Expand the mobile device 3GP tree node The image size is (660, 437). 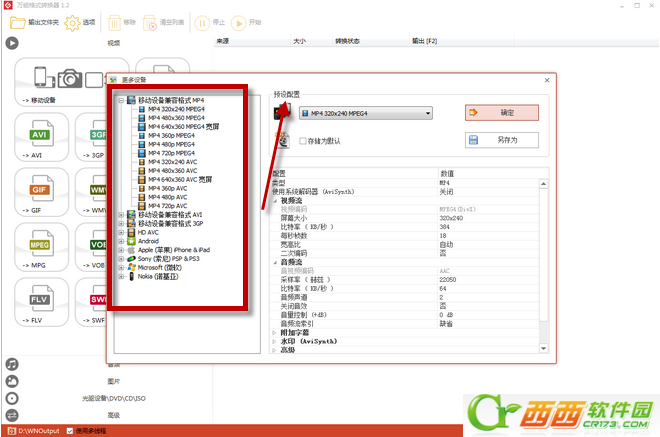[121, 224]
